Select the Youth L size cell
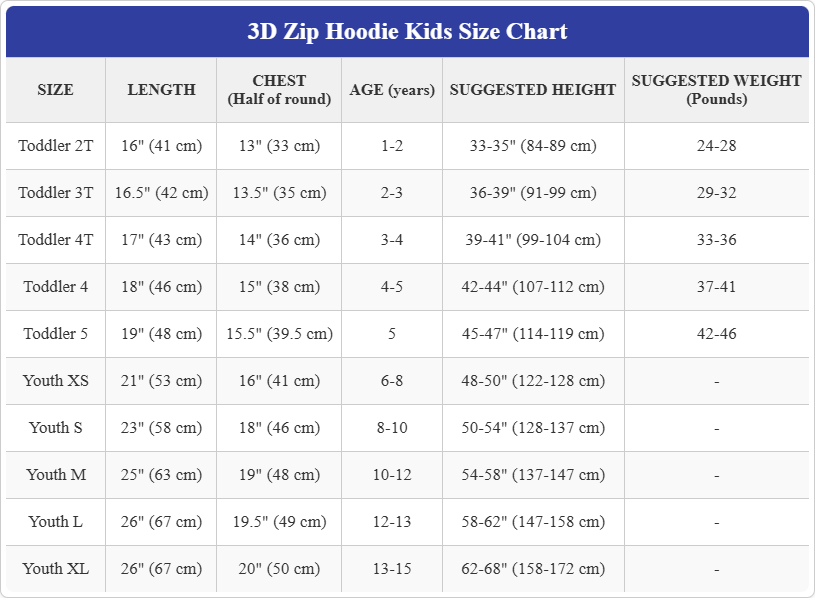Viewport: 815px width, 598px height. coord(55,522)
